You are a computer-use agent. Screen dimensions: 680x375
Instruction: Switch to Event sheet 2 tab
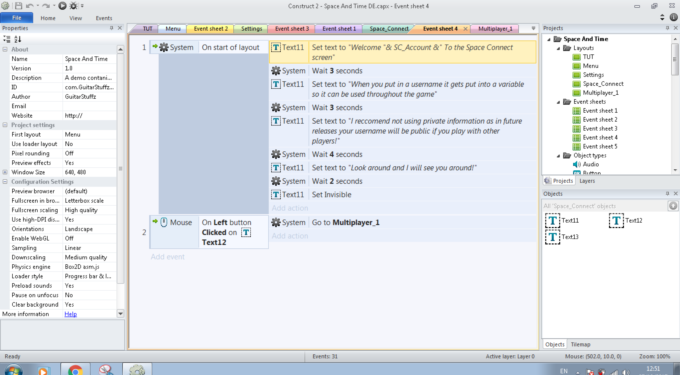[x=210, y=29]
